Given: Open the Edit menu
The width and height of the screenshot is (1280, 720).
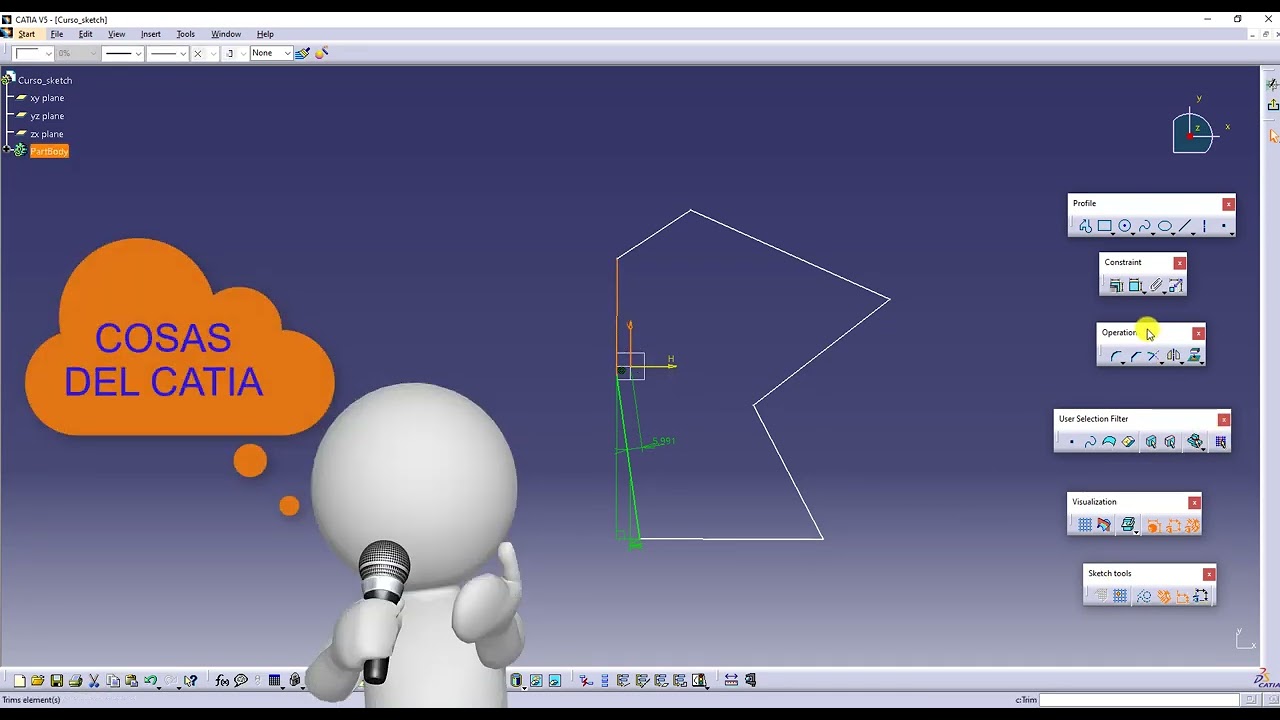Looking at the screenshot, I should pos(86,34).
